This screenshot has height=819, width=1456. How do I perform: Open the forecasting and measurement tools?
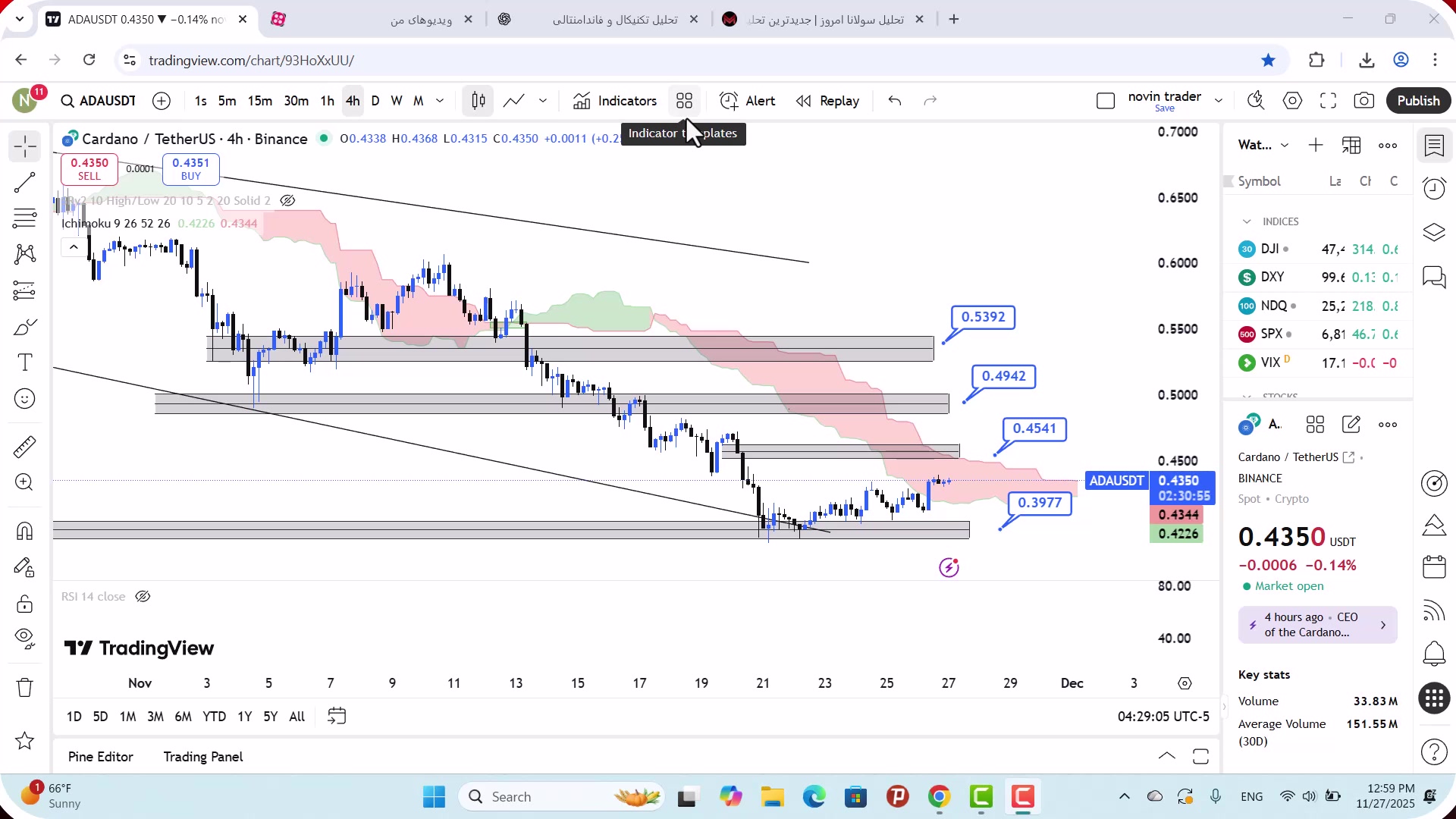pos(25,290)
